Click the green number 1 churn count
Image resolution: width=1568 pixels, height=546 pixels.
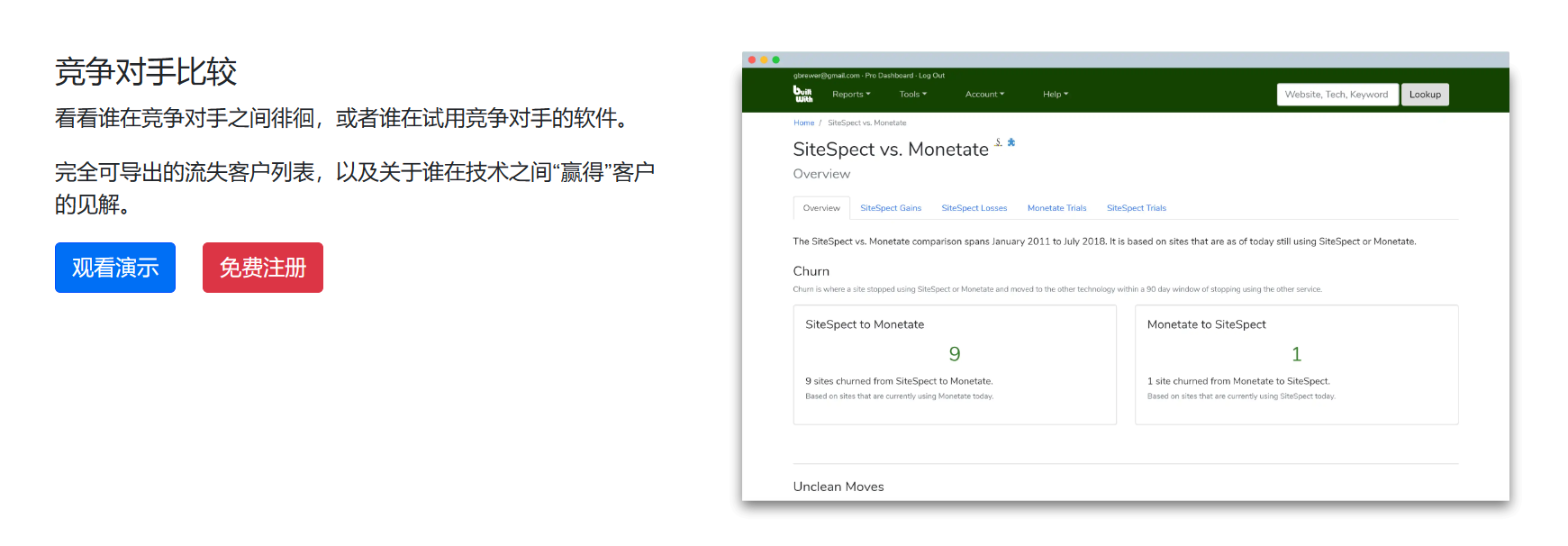[x=1297, y=354]
